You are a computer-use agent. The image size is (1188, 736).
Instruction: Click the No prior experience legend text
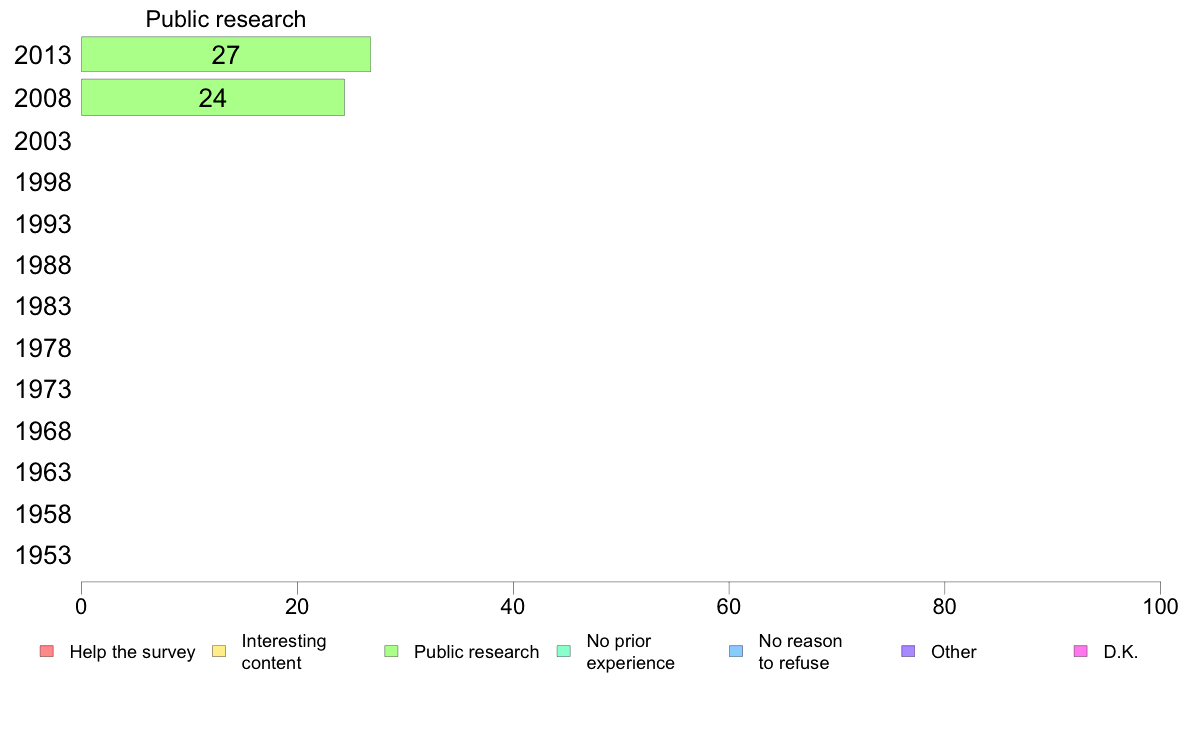pyautogui.click(x=630, y=652)
